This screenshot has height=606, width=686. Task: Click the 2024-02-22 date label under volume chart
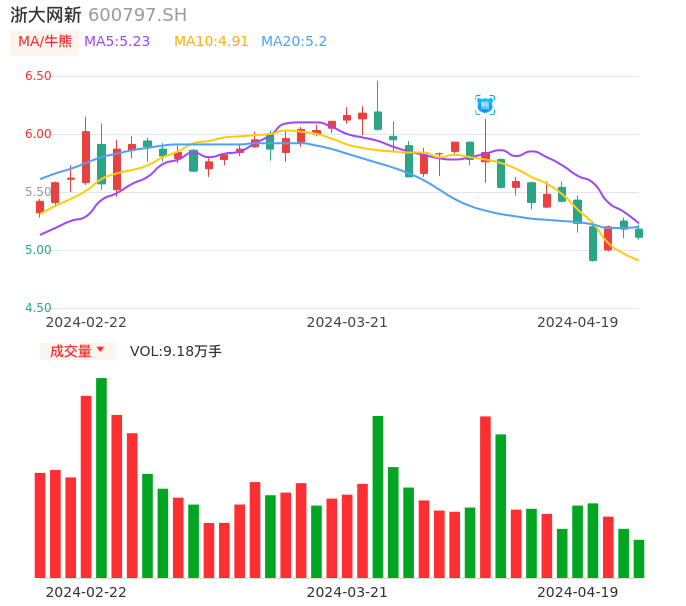(x=86, y=592)
